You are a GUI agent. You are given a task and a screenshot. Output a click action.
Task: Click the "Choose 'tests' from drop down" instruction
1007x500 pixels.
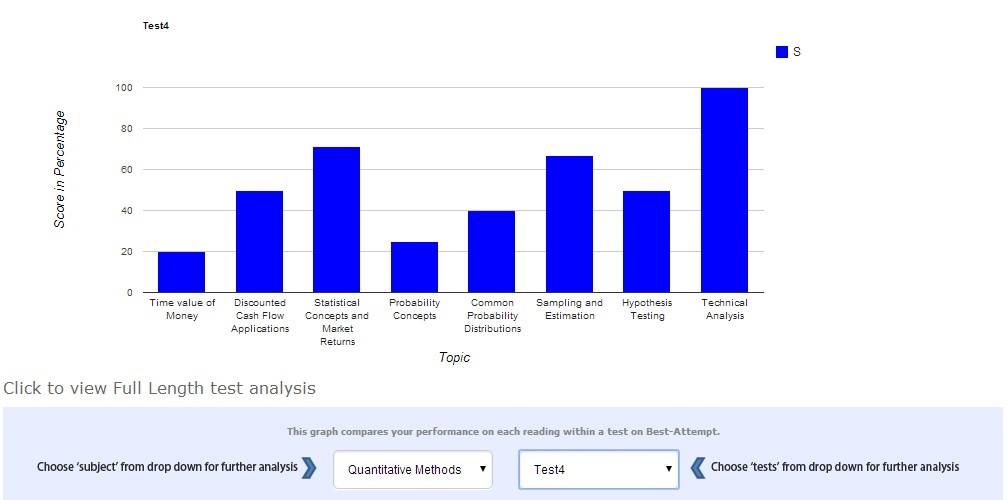tap(835, 467)
